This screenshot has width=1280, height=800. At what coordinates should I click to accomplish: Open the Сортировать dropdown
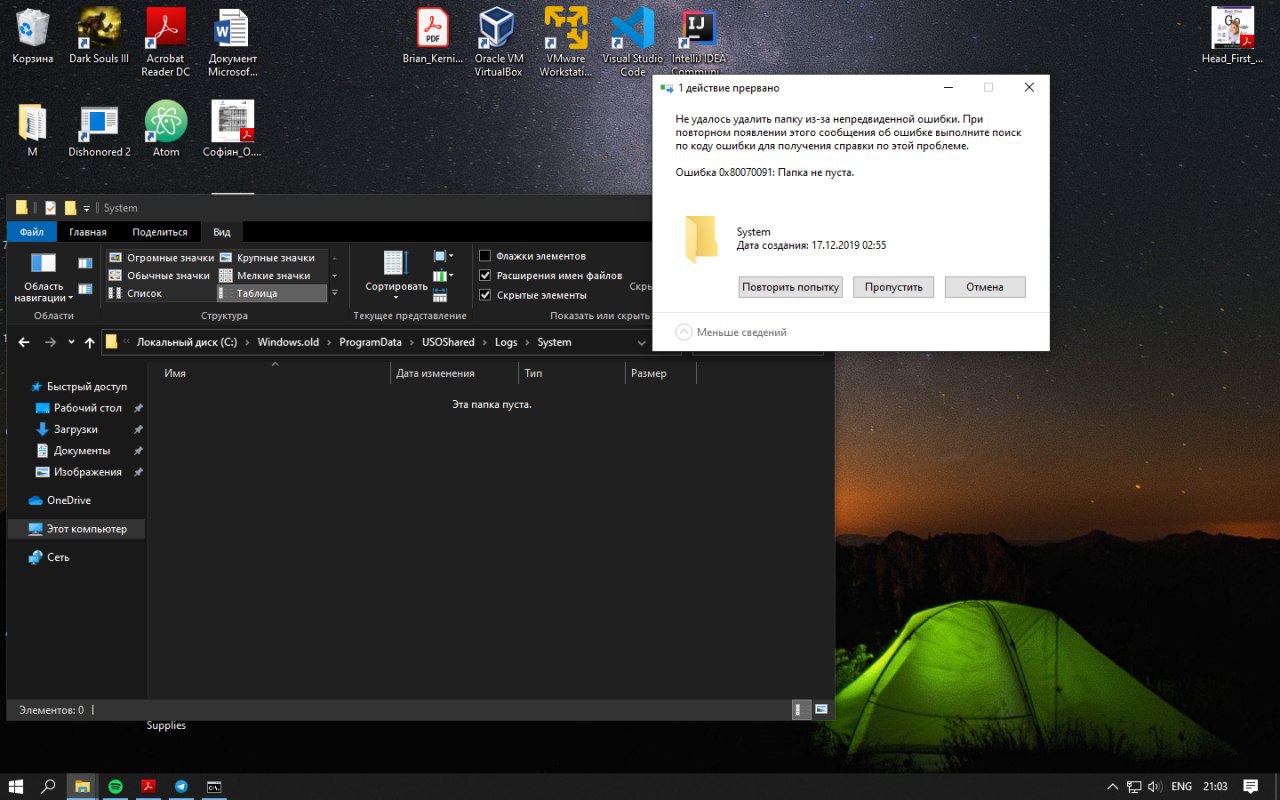point(396,276)
